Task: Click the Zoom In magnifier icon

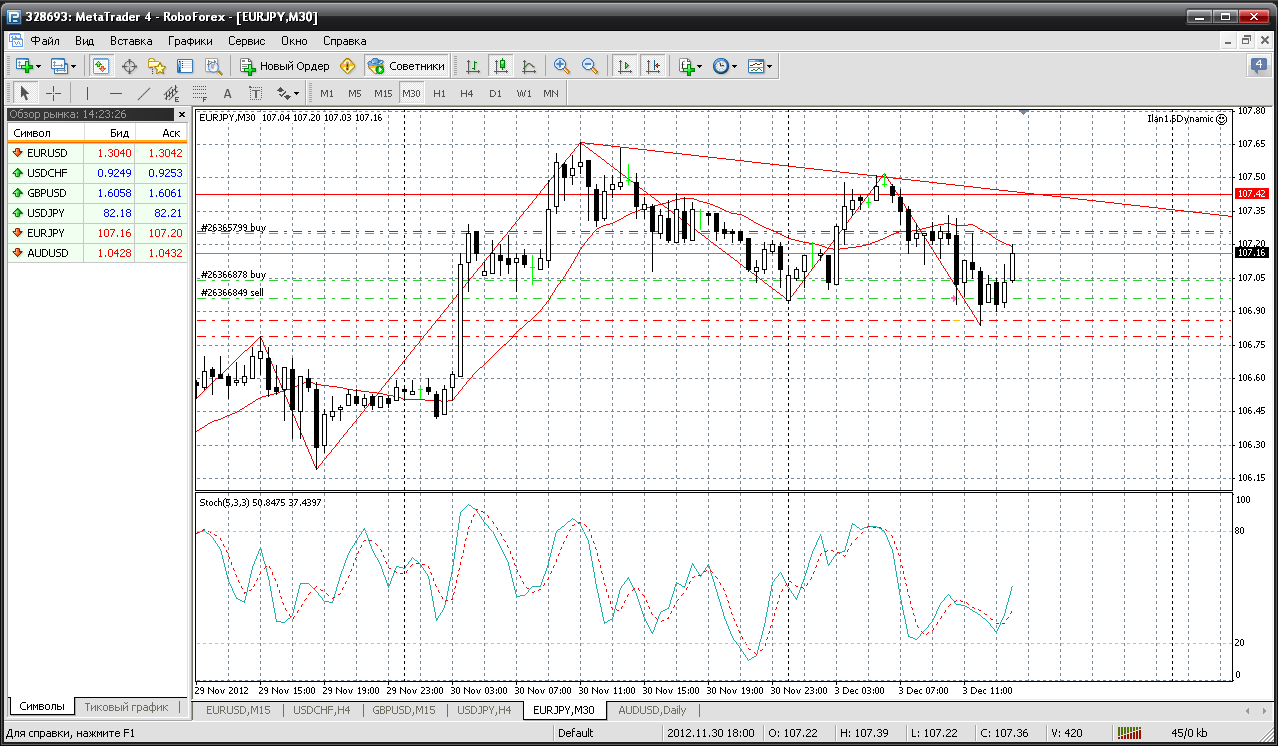Action: 562,66
